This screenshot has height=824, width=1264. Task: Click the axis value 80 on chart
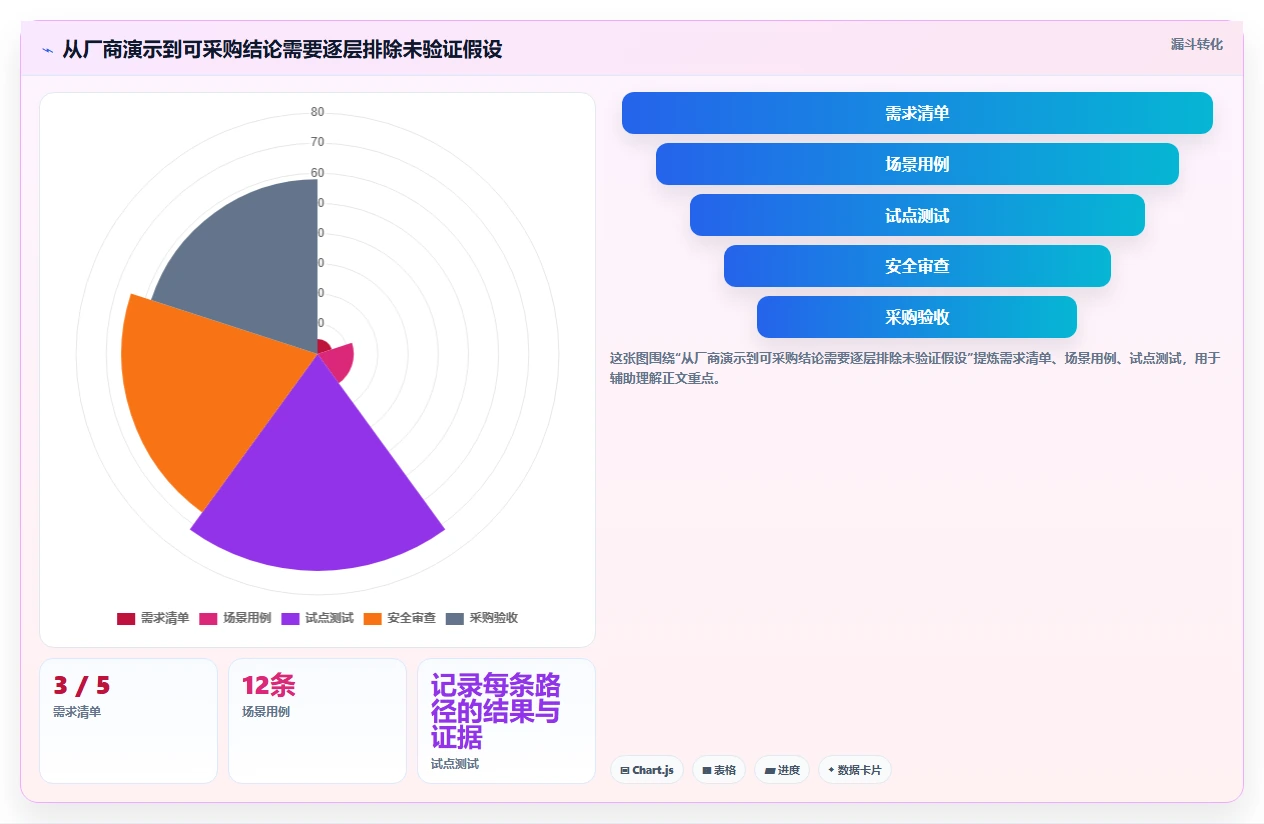pyautogui.click(x=317, y=112)
